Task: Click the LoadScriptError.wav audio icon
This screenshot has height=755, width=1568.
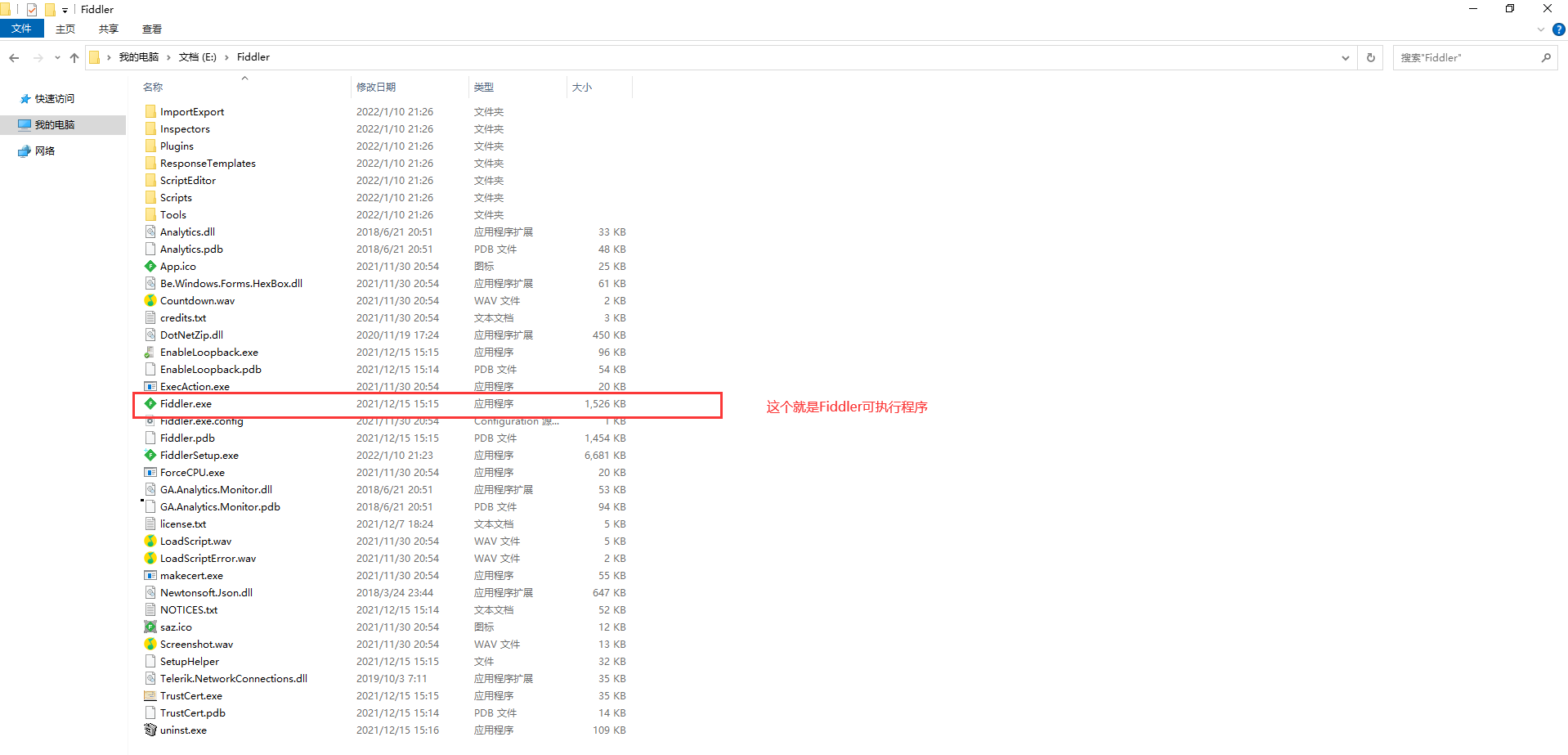Action: [x=150, y=558]
